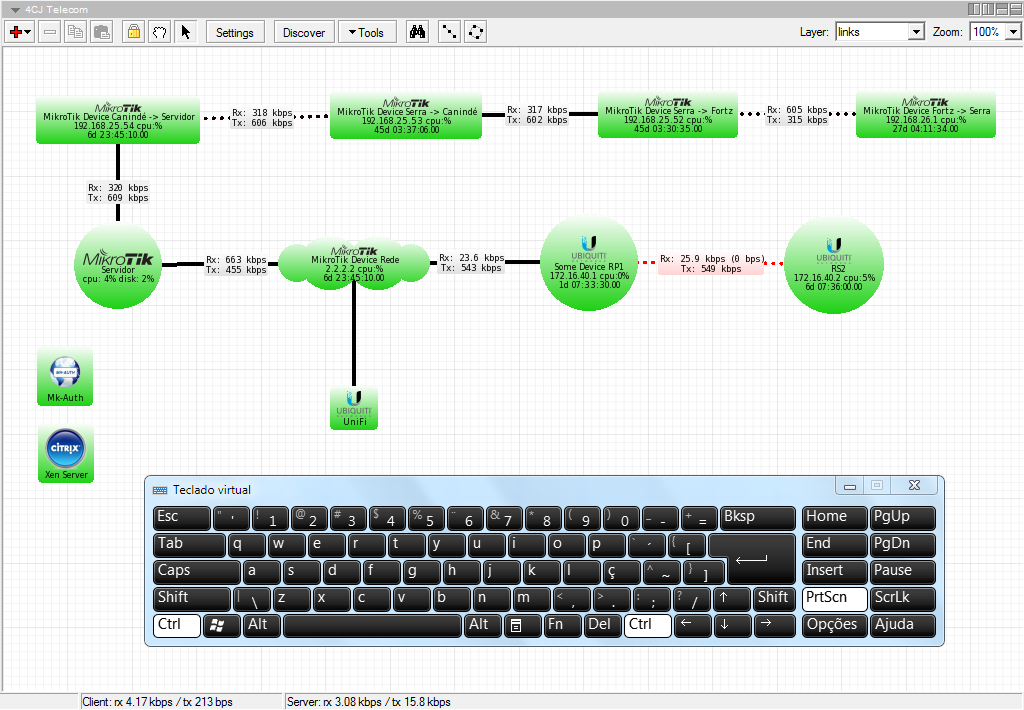Image resolution: width=1024 pixels, height=710 pixels.
Task: Click the paste icon in the toolbar
Action: click(x=102, y=32)
